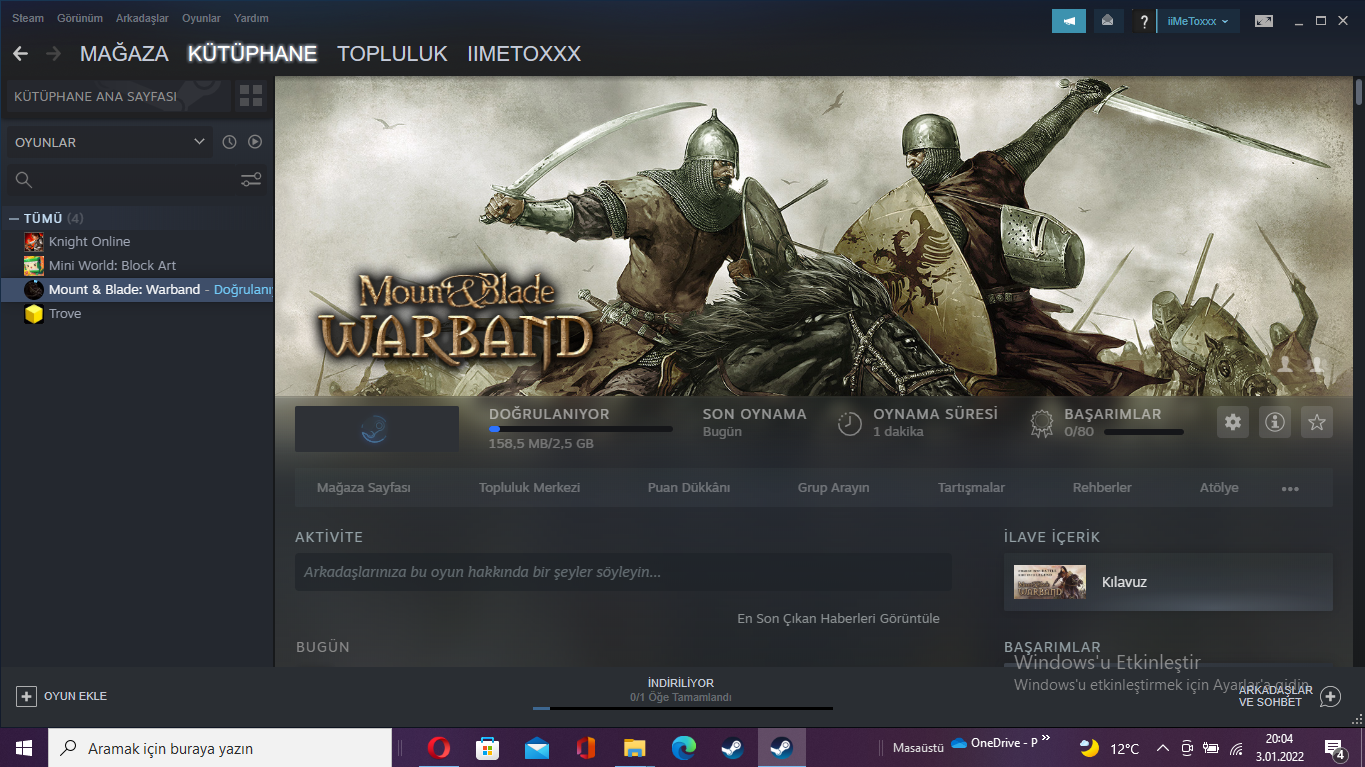Select Trove in the games list

point(137,313)
